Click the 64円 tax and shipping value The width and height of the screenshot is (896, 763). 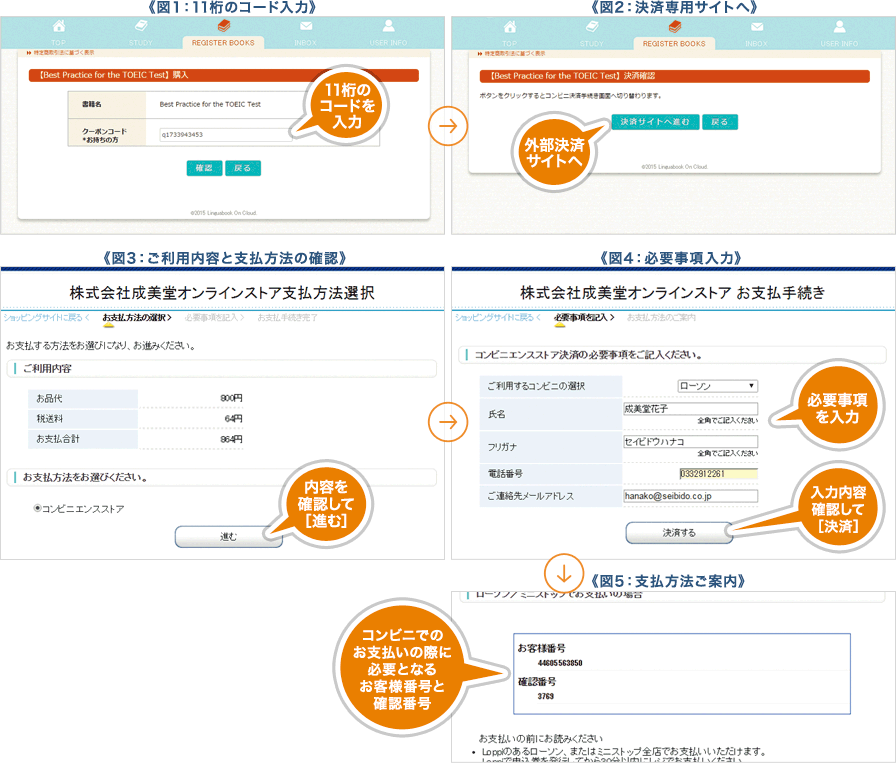coord(233,419)
